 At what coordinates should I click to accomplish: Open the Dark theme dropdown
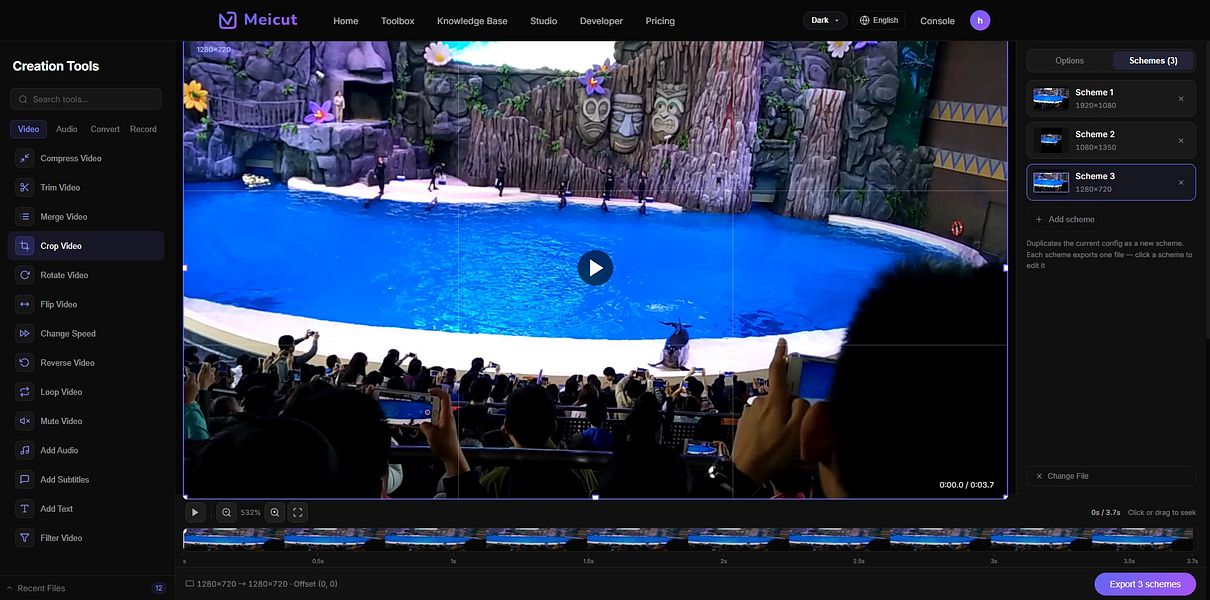pyautogui.click(x=825, y=20)
